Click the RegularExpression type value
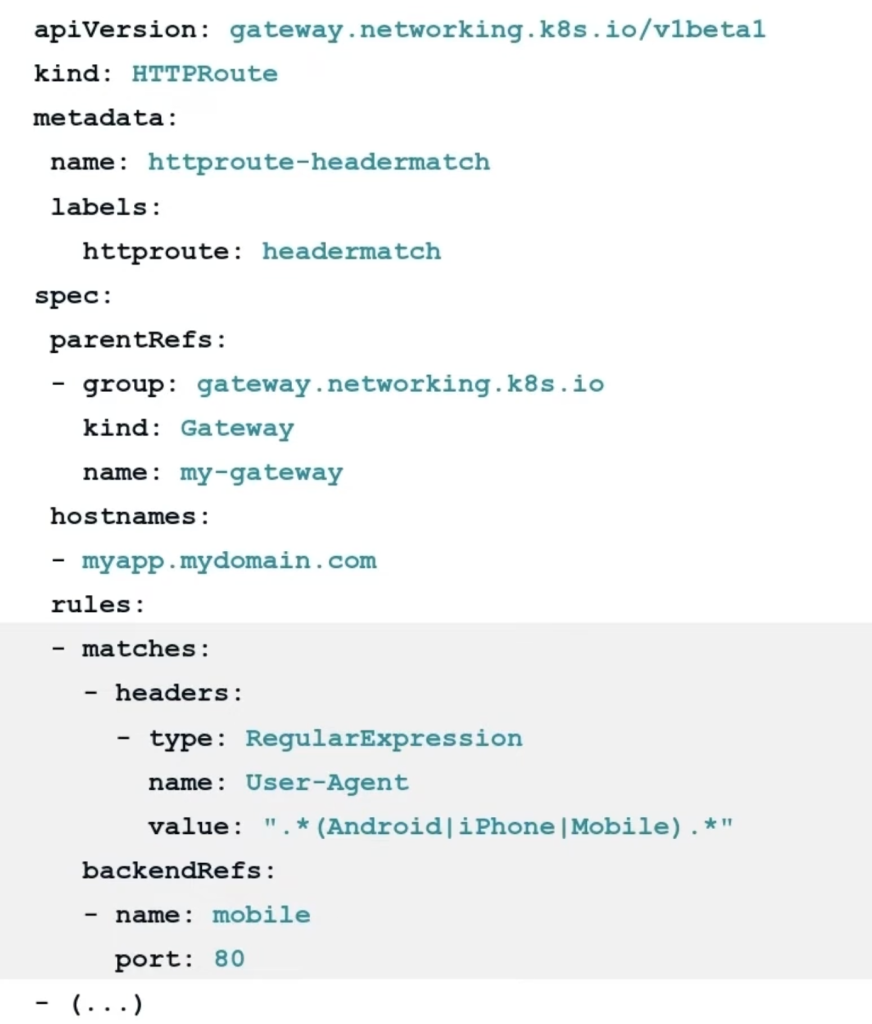Viewport: 872px width, 1024px height. [384, 739]
